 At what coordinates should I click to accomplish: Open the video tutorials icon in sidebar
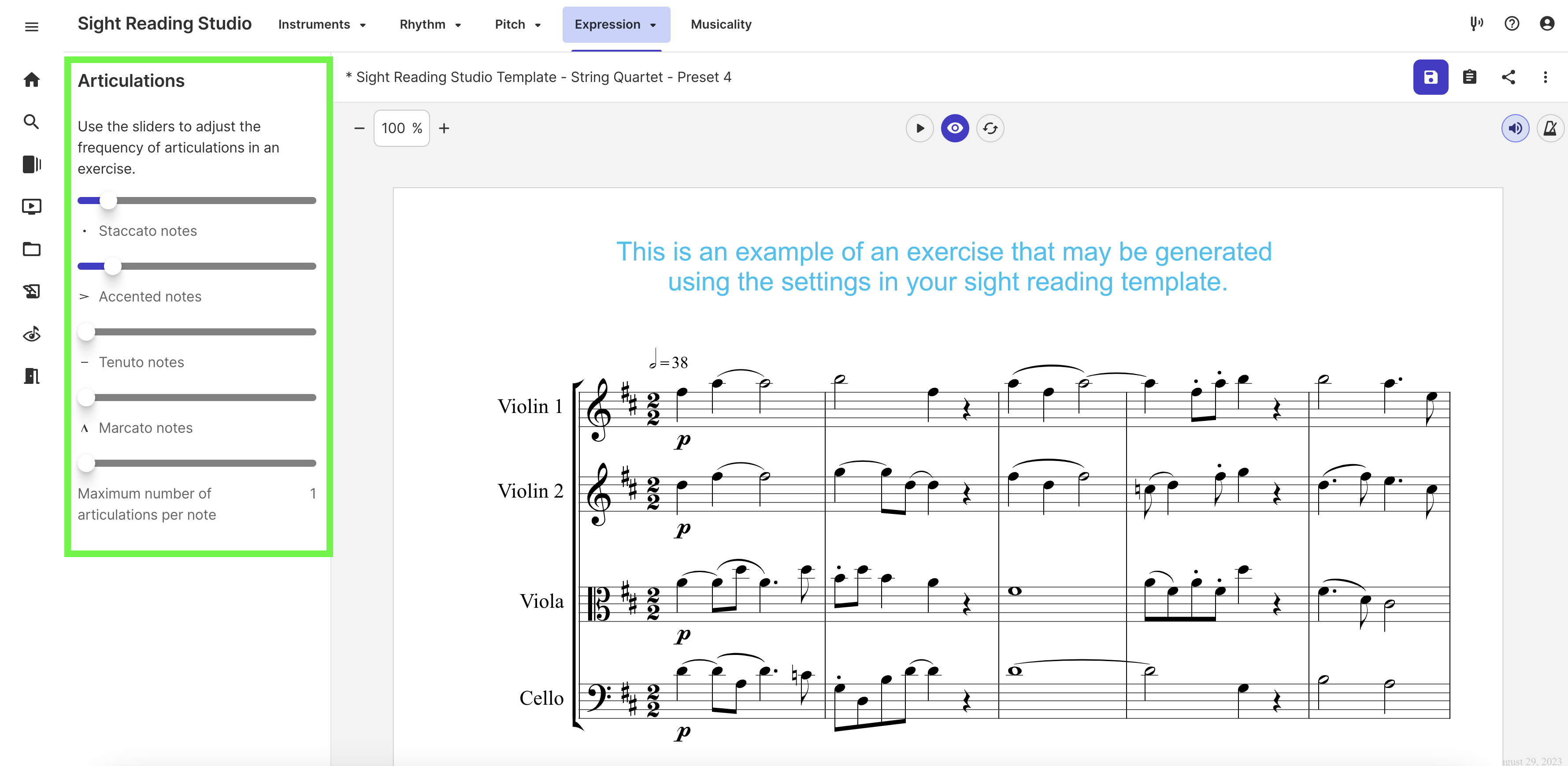point(32,206)
